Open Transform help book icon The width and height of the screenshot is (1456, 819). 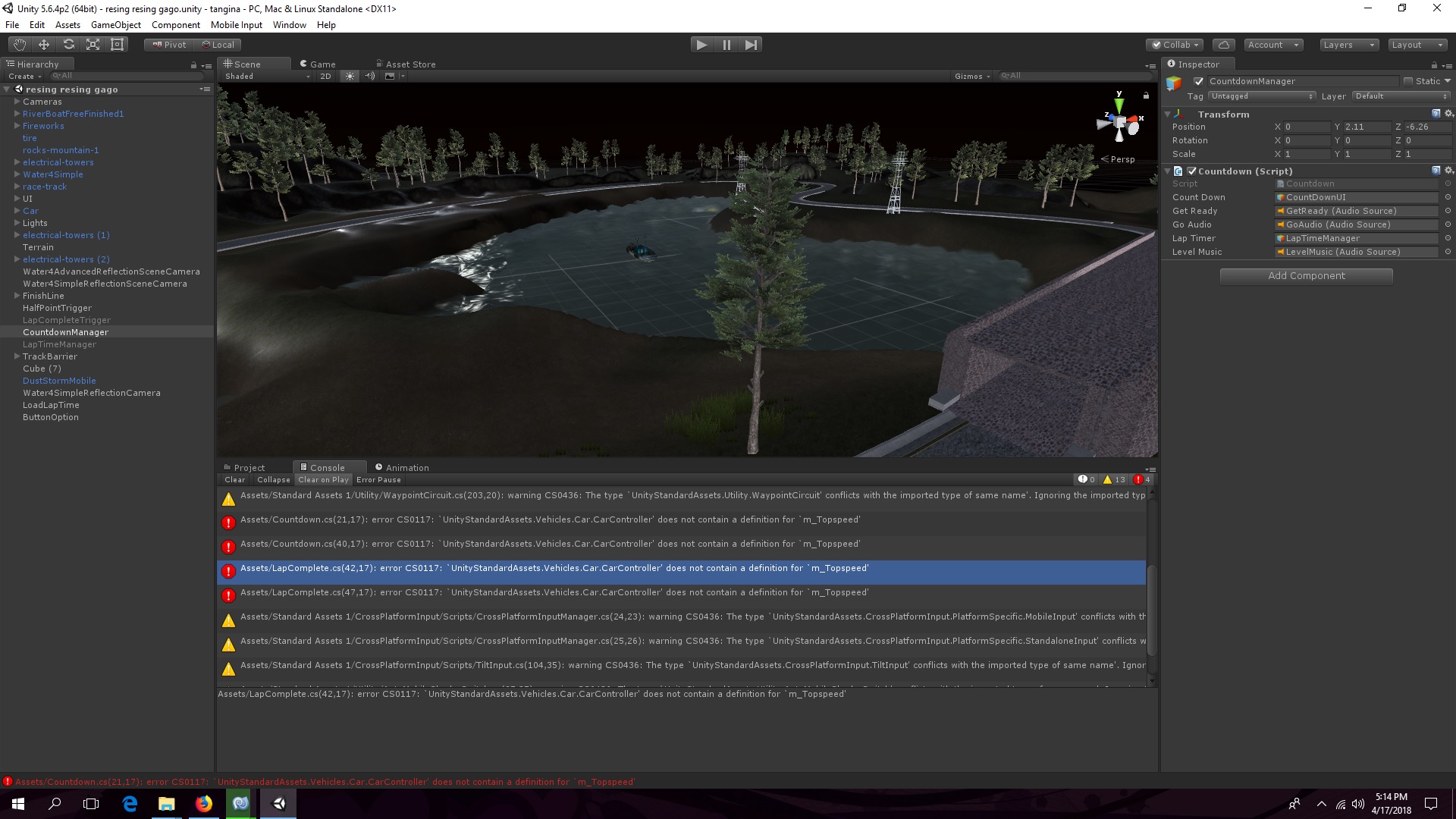(x=1436, y=114)
